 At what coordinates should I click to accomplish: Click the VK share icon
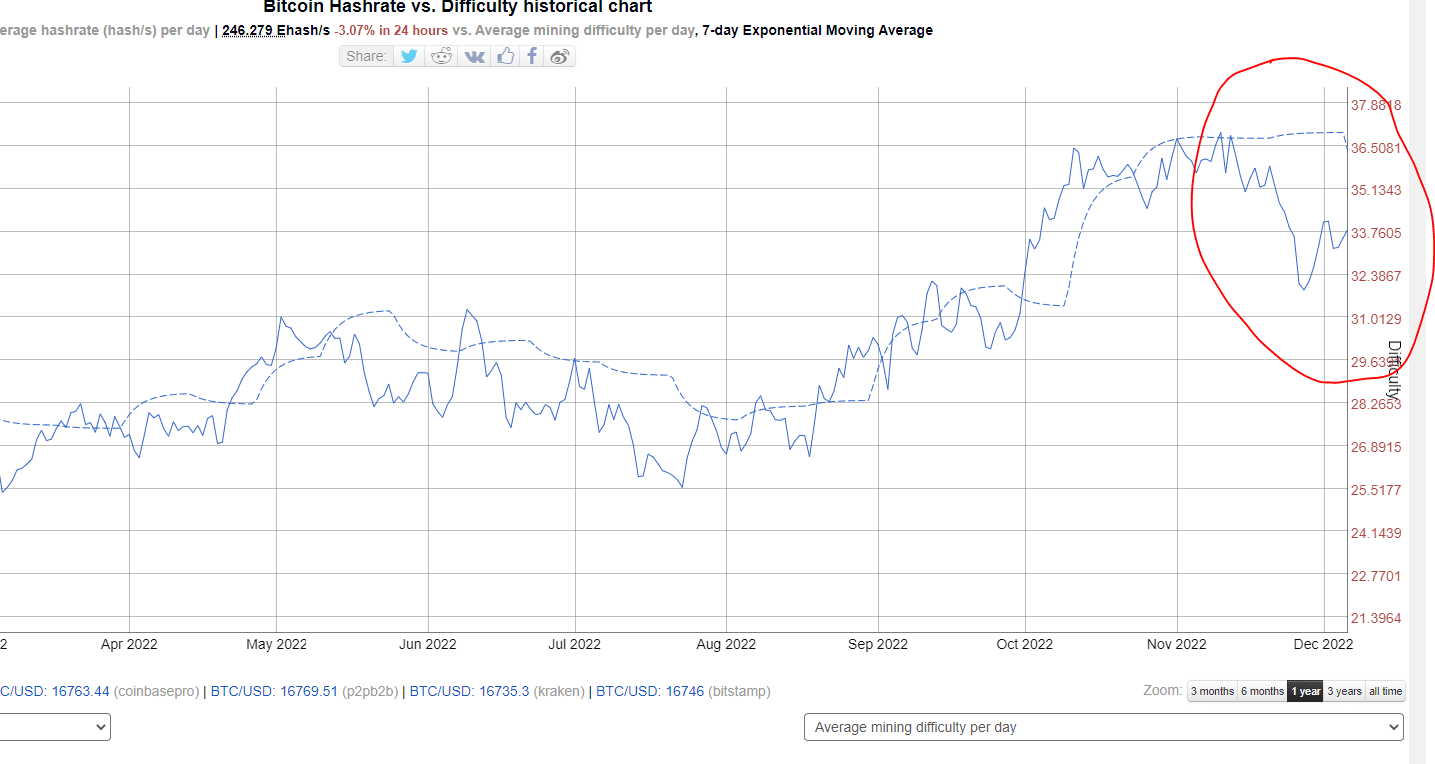tap(474, 56)
